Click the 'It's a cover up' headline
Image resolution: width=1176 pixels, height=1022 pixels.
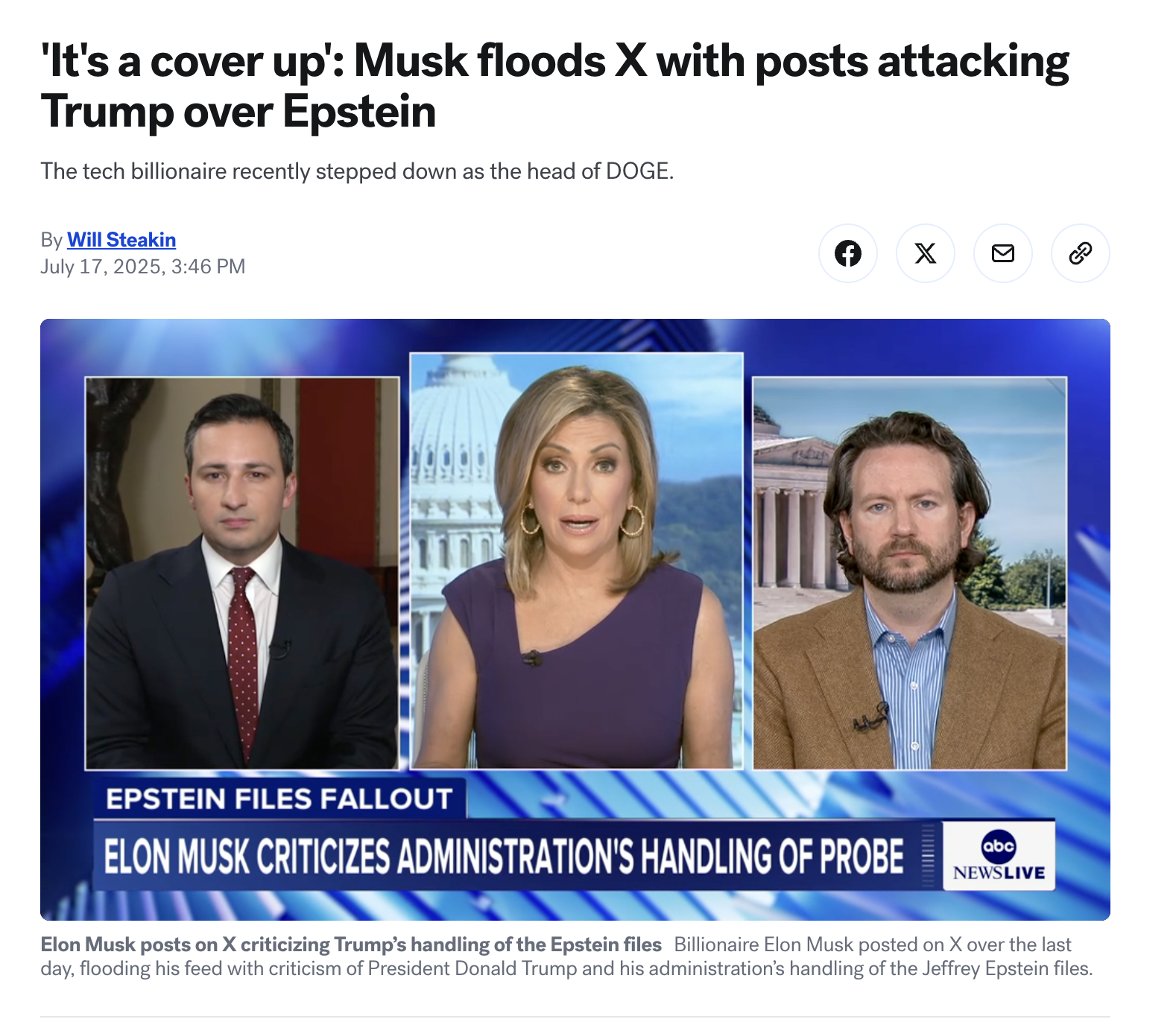pyautogui.click(x=554, y=86)
